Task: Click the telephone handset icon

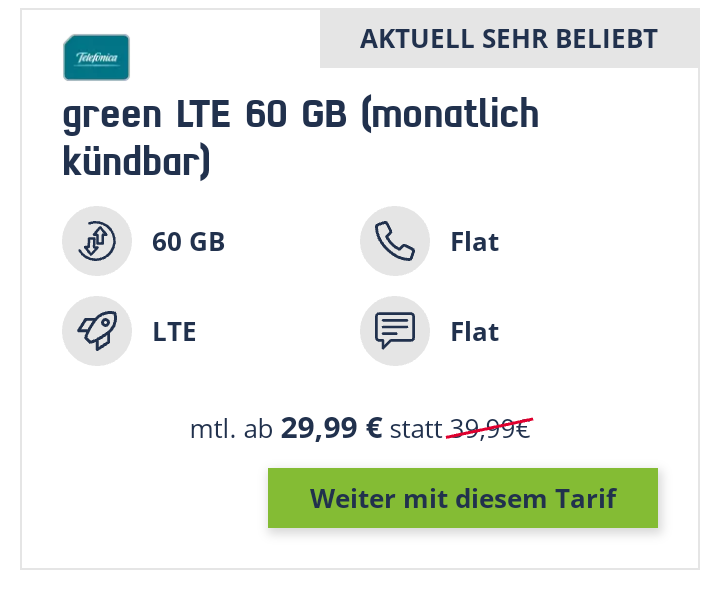Action: tap(395, 241)
